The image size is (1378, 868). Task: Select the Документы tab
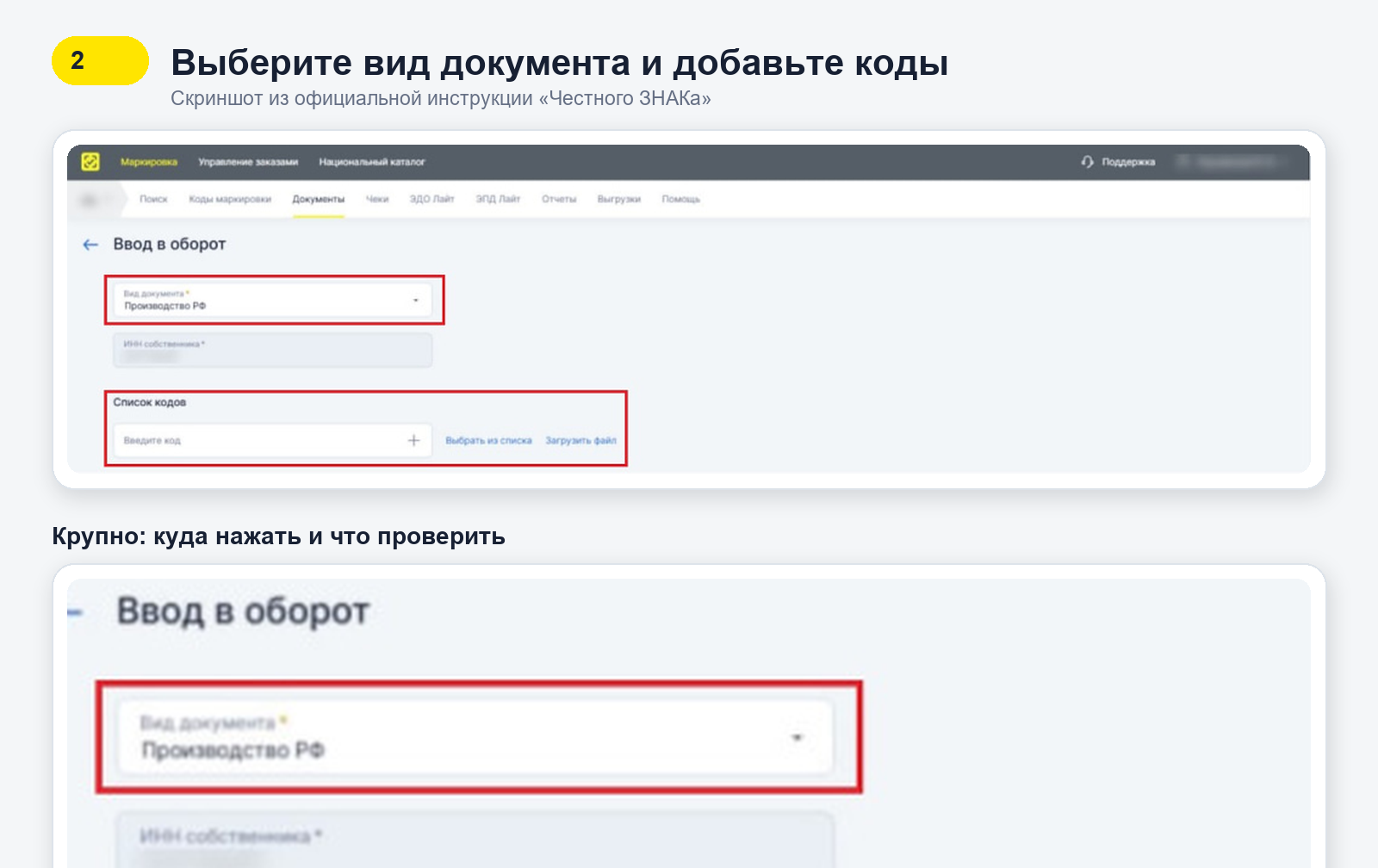[x=319, y=199]
